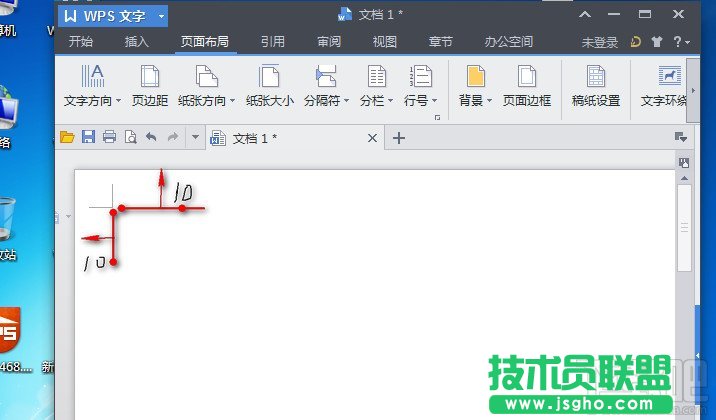This screenshot has height=420, width=716.
Task: Switch to the 开始 tab
Action: pos(81,42)
